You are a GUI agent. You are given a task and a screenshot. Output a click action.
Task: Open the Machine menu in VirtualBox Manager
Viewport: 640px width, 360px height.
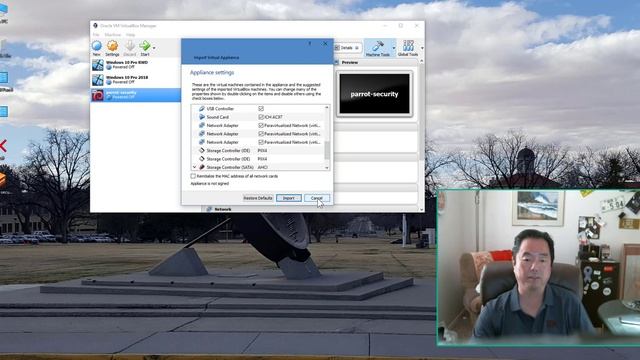[x=113, y=35]
